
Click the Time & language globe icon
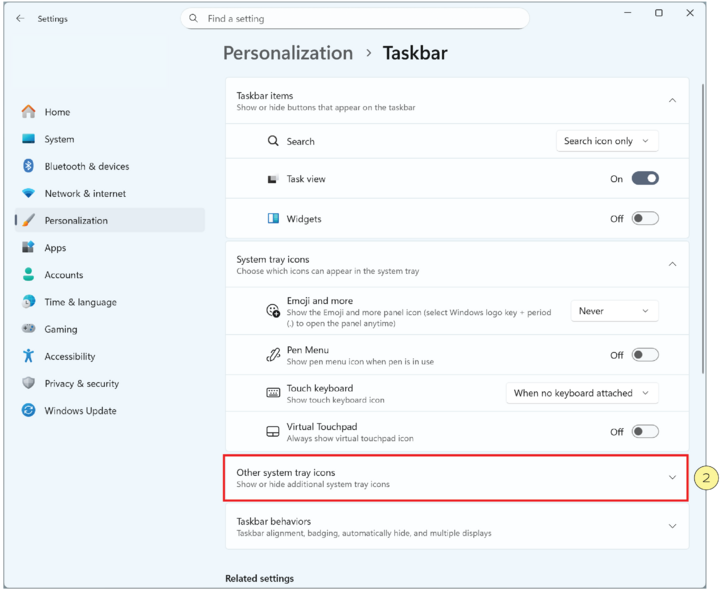coord(29,302)
